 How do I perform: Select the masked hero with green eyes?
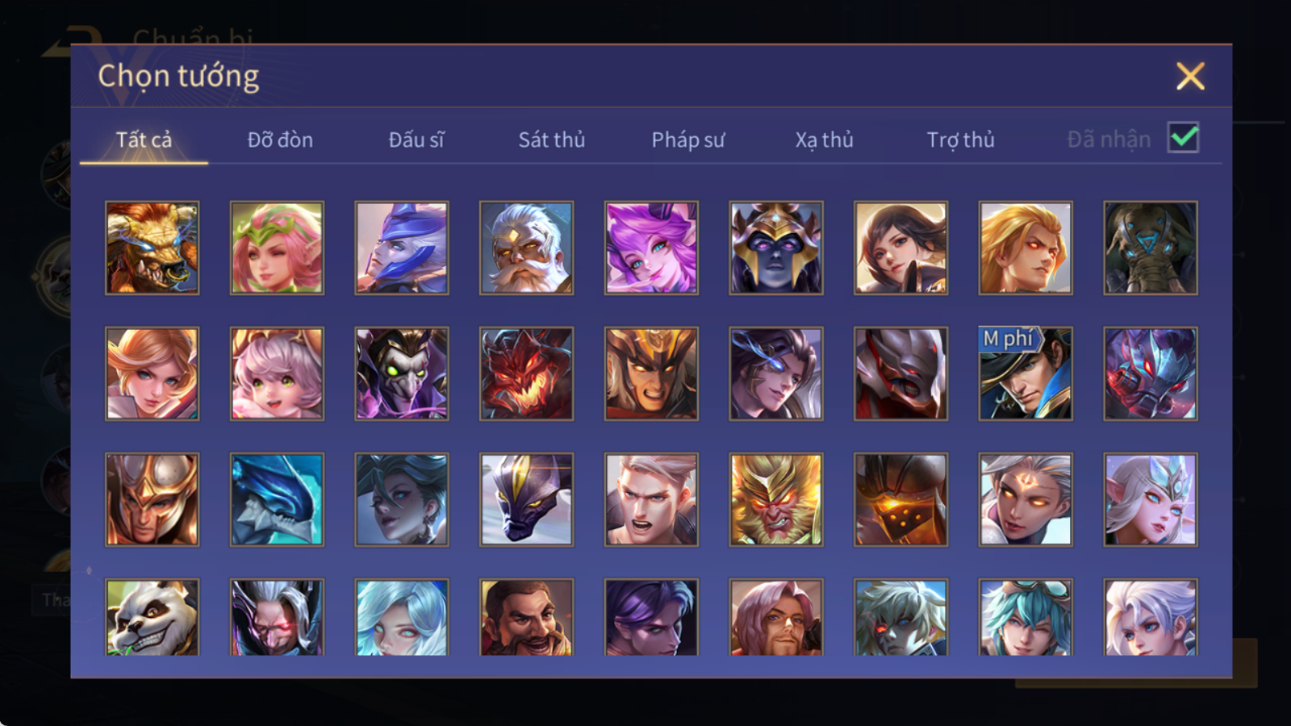pos(402,374)
